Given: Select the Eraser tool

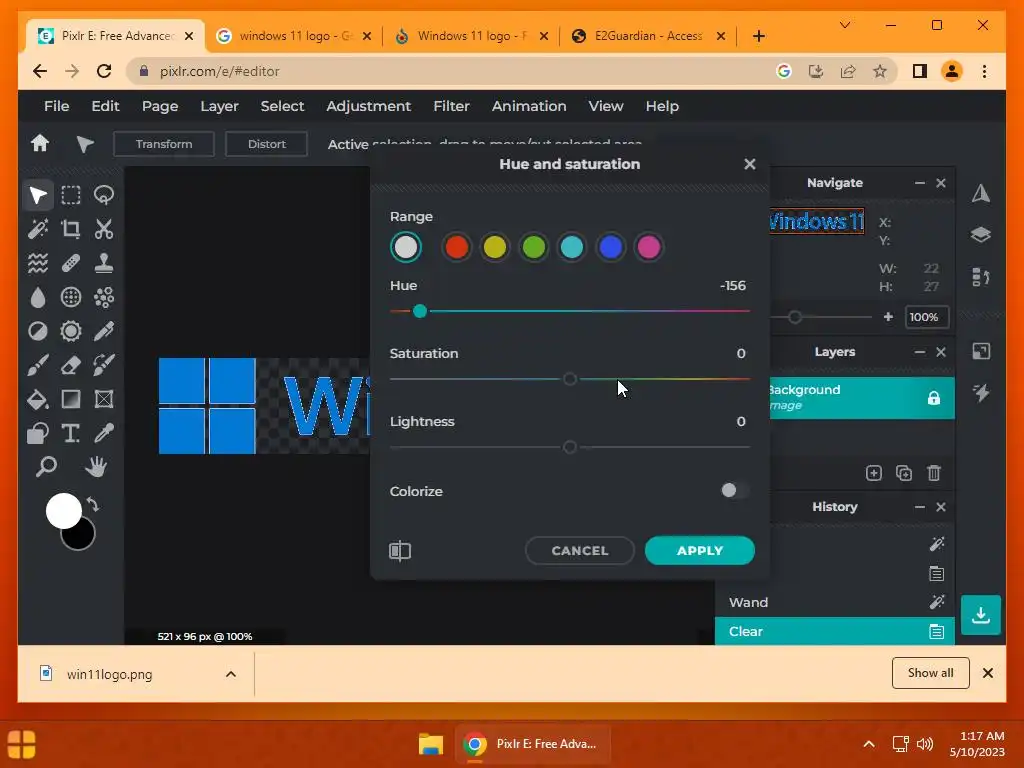Looking at the screenshot, I should coord(71,365).
